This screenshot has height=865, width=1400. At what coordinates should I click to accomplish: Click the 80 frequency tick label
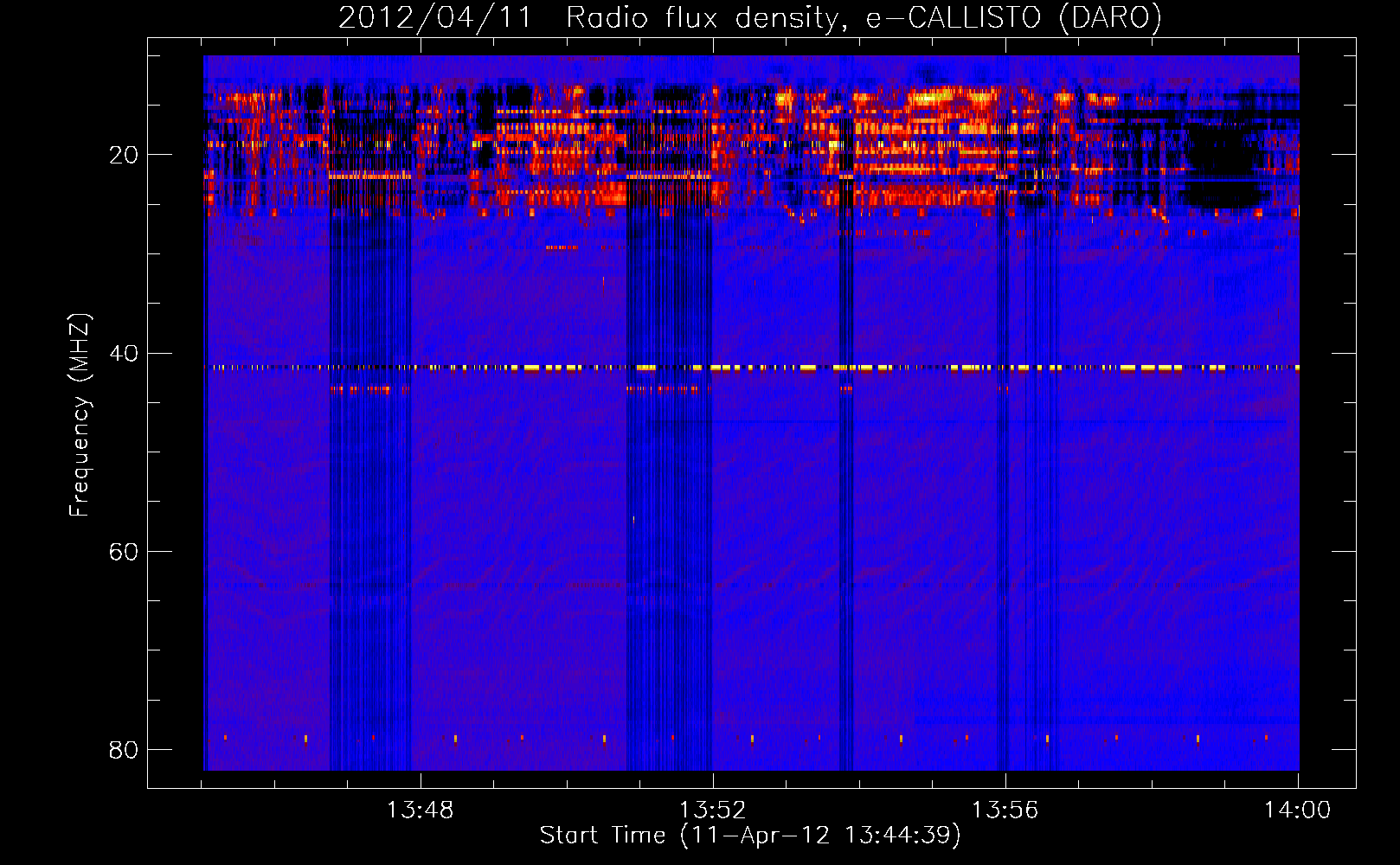click(123, 749)
